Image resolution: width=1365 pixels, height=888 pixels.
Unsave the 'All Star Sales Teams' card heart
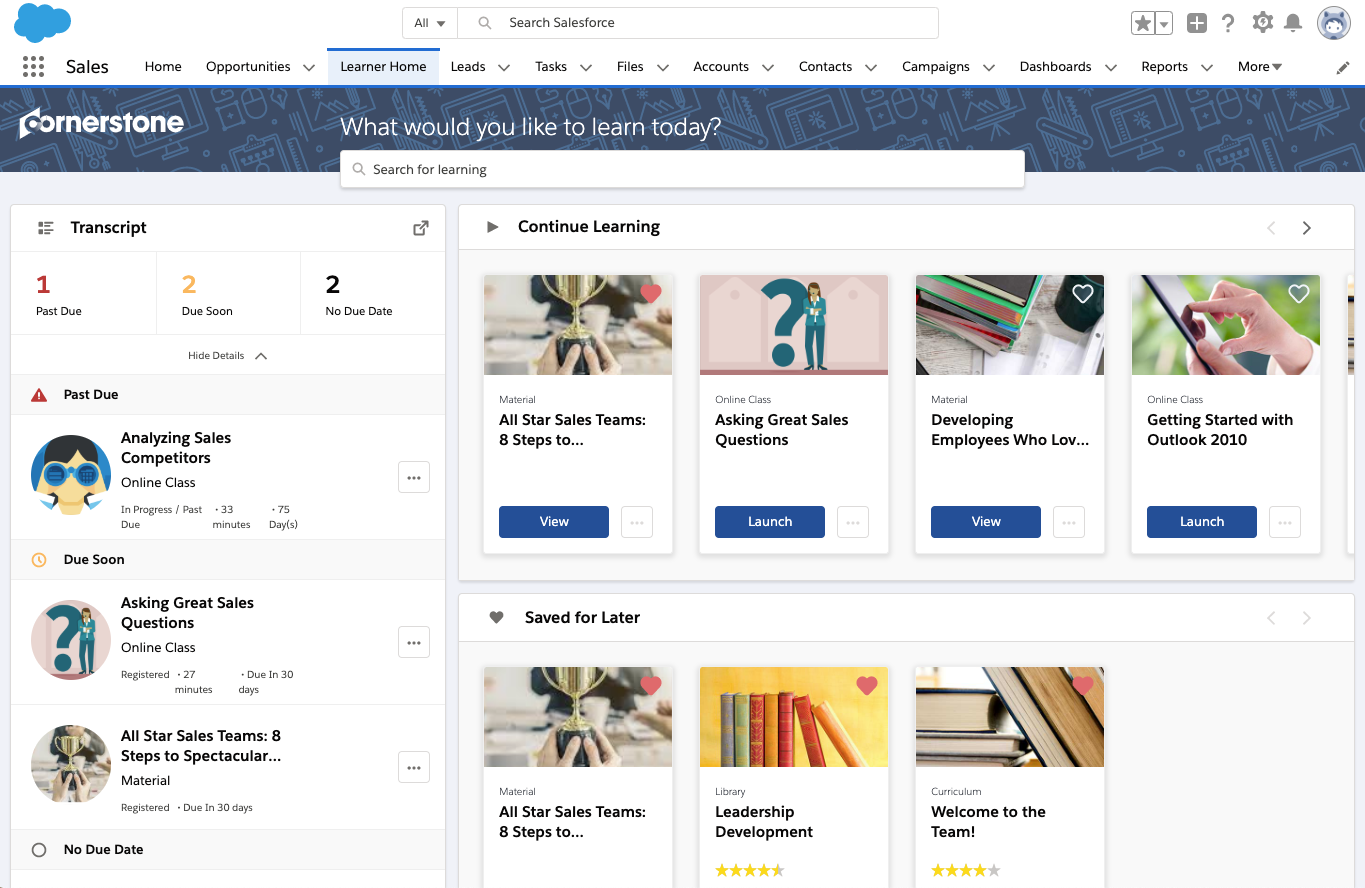651,293
